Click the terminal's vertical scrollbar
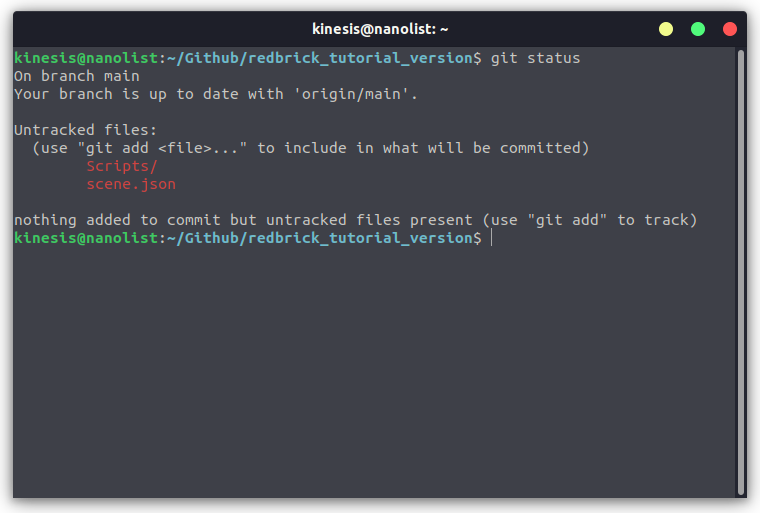The width and height of the screenshot is (760, 513). [741, 272]
